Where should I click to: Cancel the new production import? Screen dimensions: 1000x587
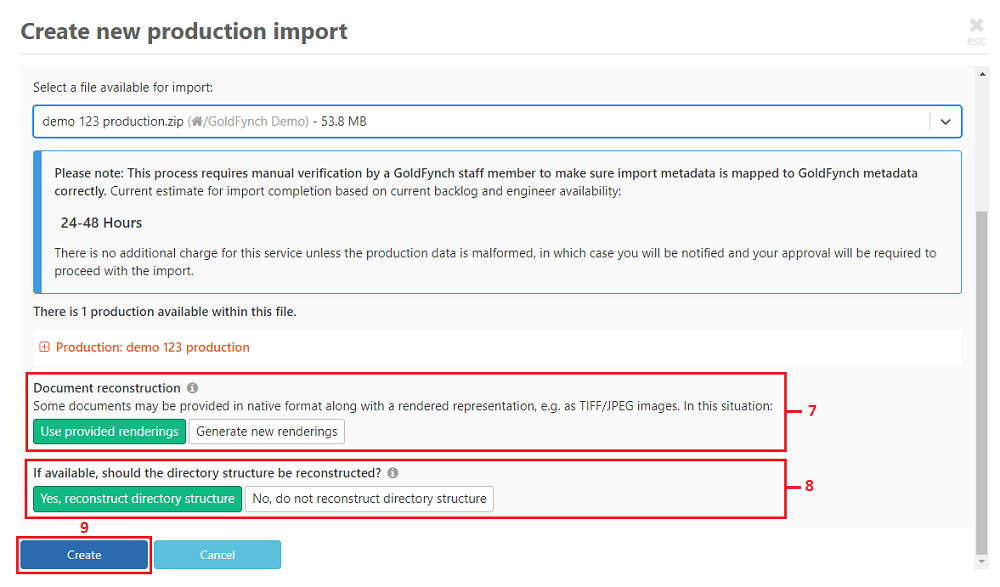coord(217,554)
